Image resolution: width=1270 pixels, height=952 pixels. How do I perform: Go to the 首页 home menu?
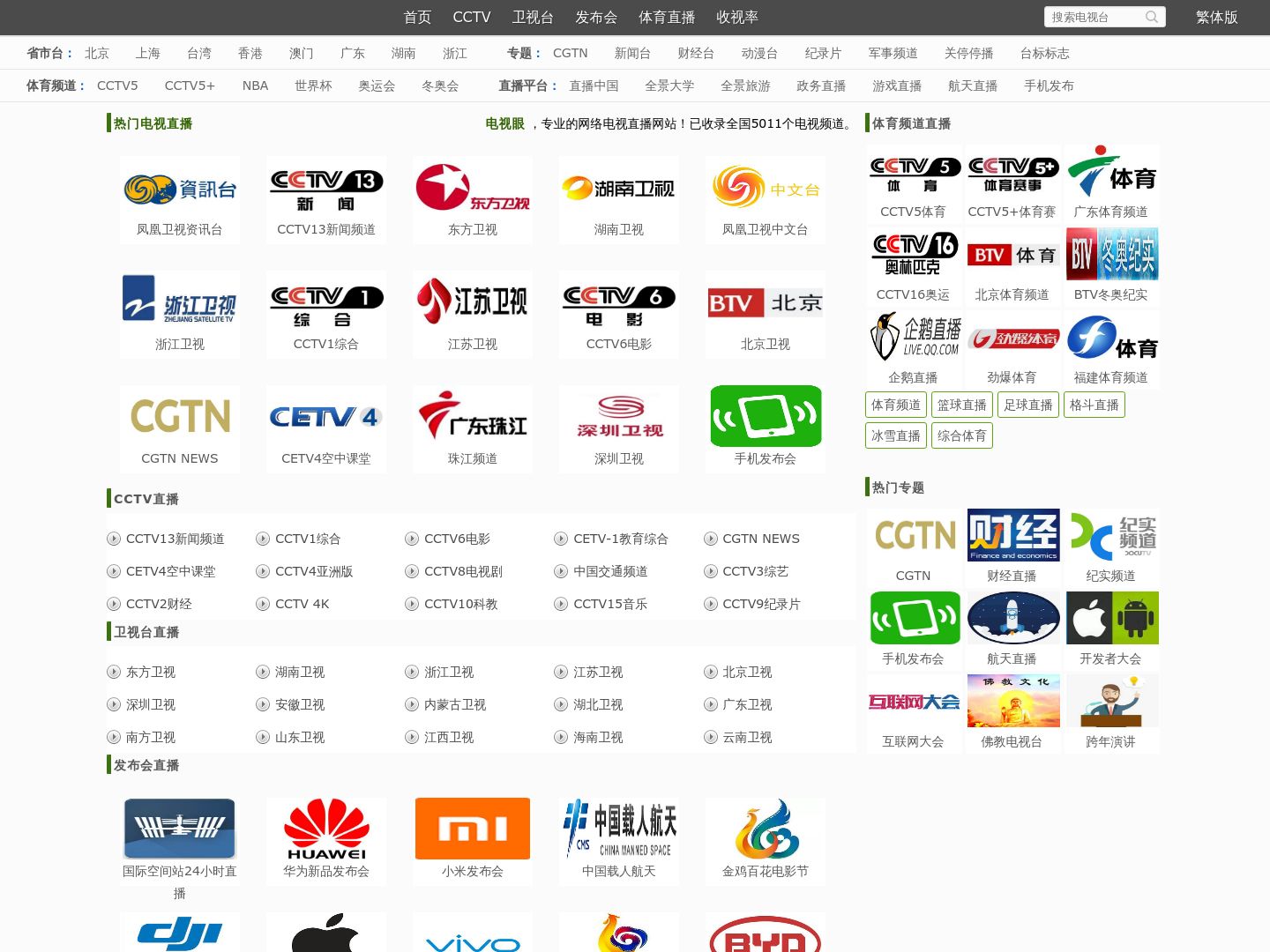click(x=417, y=17)
